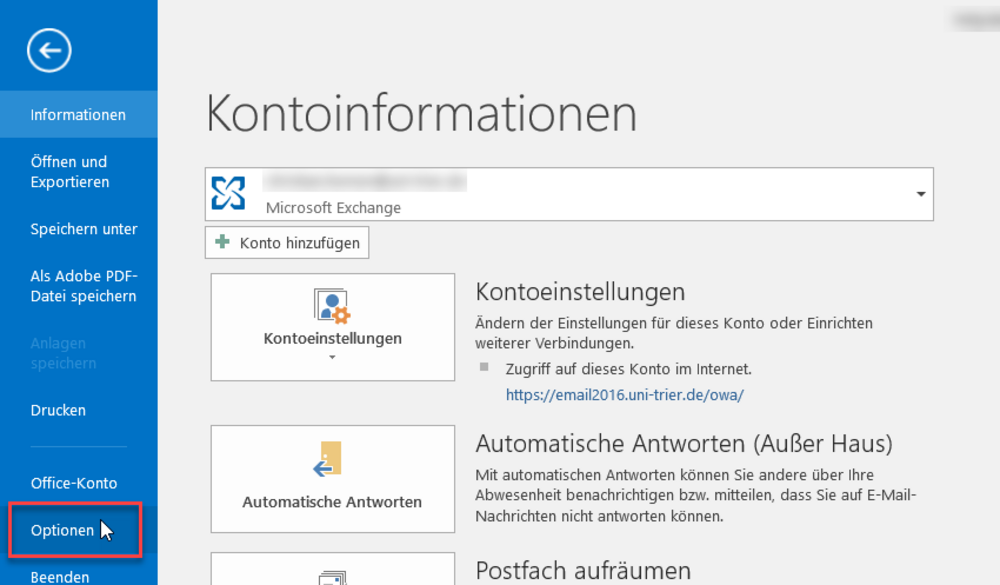Click the partially visible Postfach aufräumen icon
Screen dimensions: 1000x585
(331, 575)
